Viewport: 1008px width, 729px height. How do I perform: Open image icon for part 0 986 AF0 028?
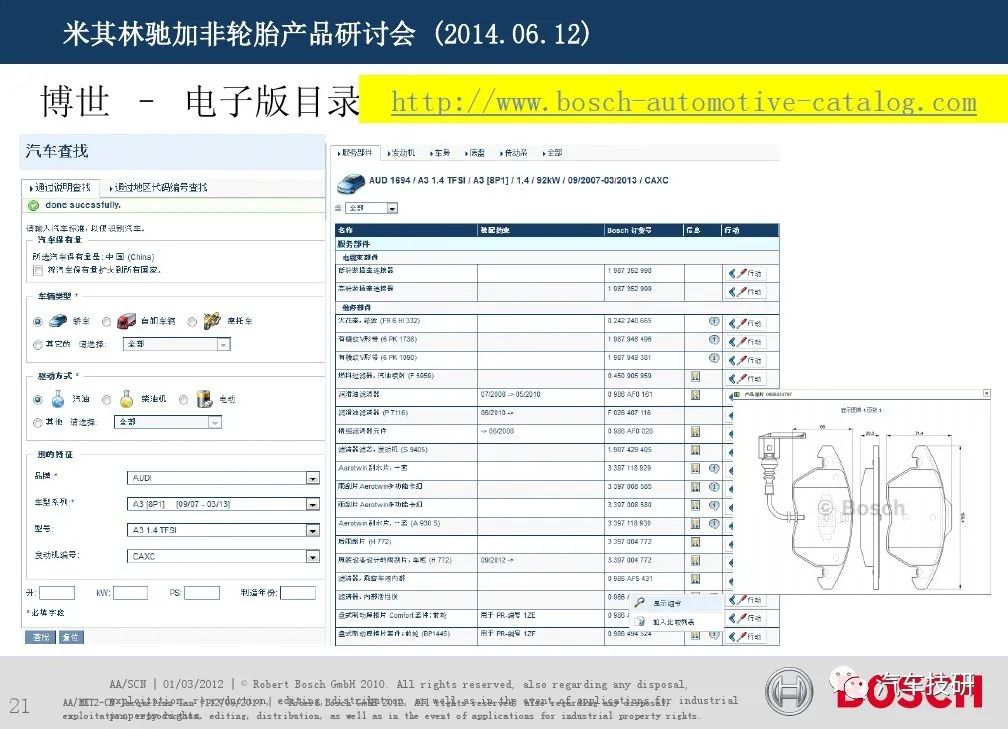[x=695, y=431]
